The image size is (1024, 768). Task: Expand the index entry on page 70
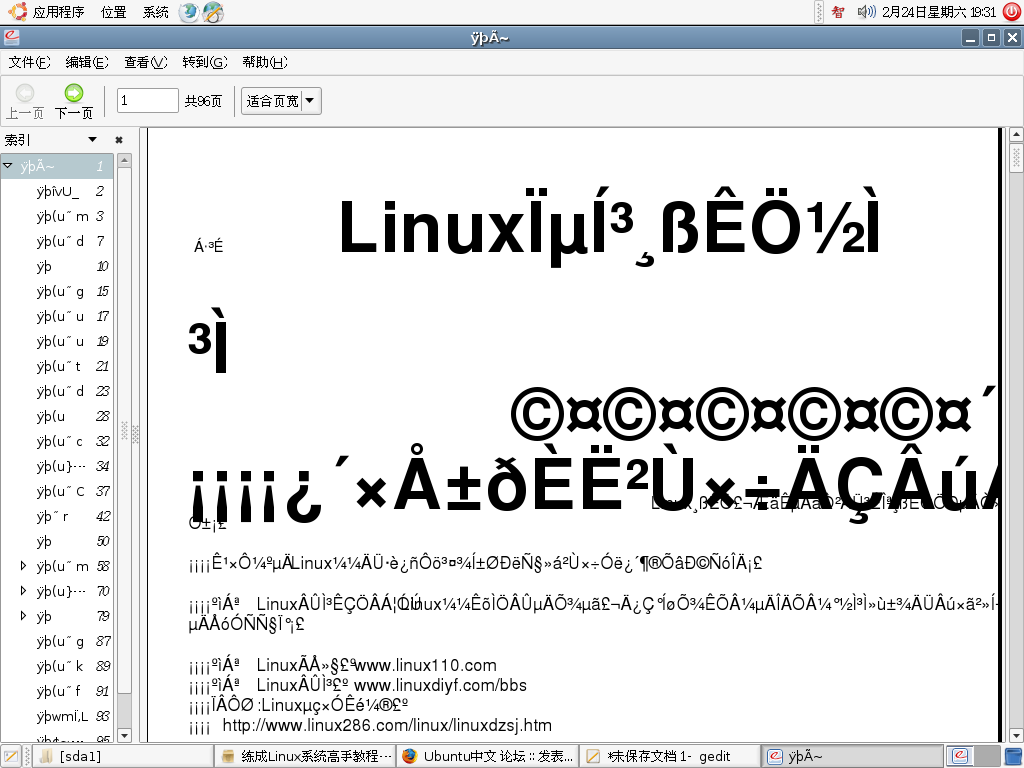(x=24, y=590)
